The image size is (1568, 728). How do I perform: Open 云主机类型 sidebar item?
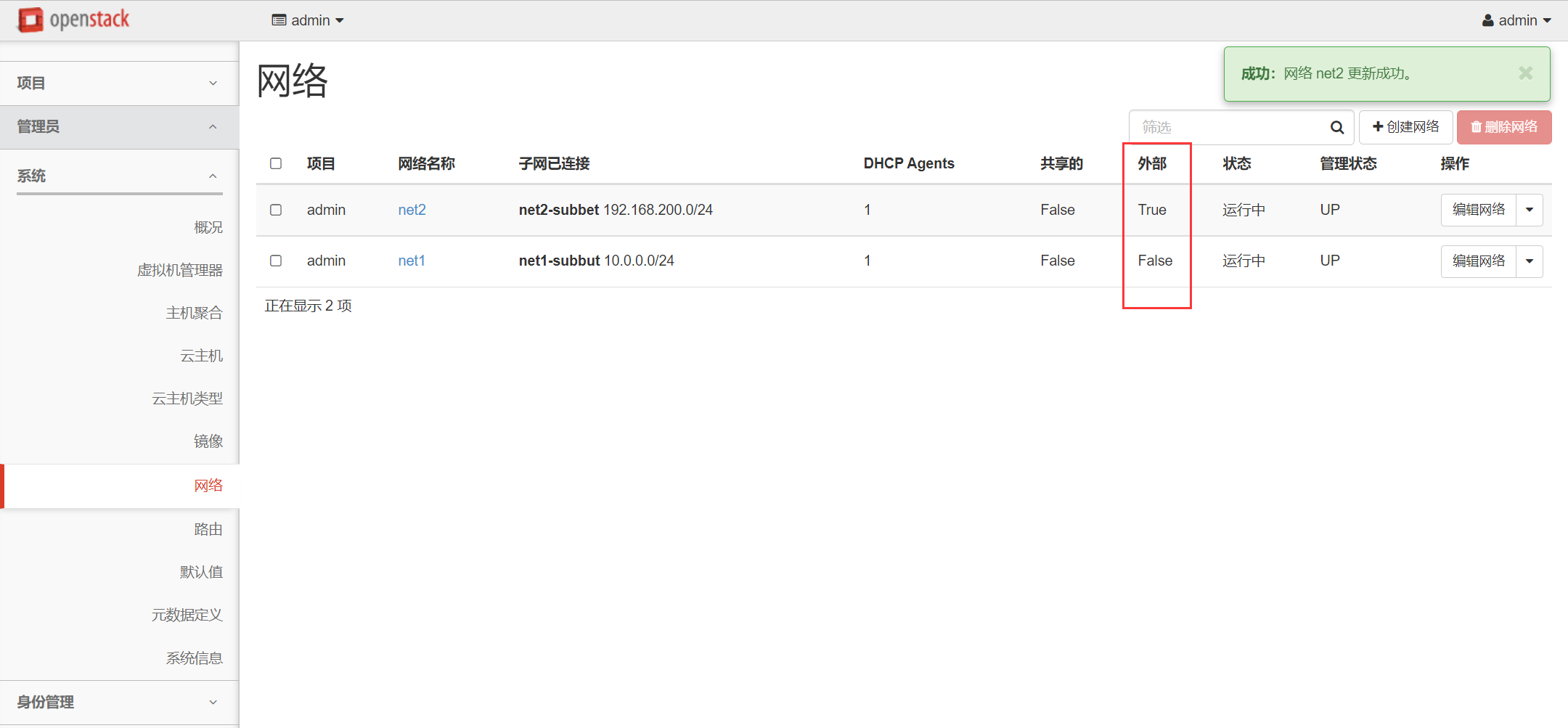coord(187,398)
